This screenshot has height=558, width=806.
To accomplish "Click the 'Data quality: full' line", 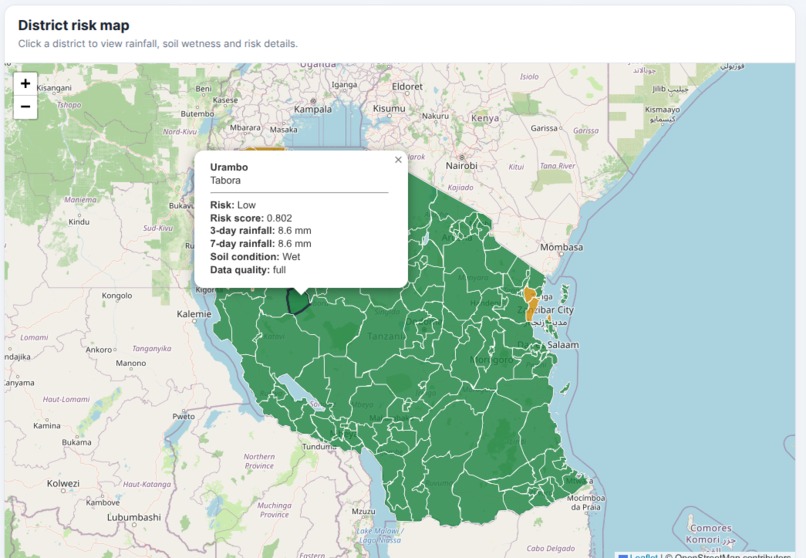I will (x=248, y=270).
